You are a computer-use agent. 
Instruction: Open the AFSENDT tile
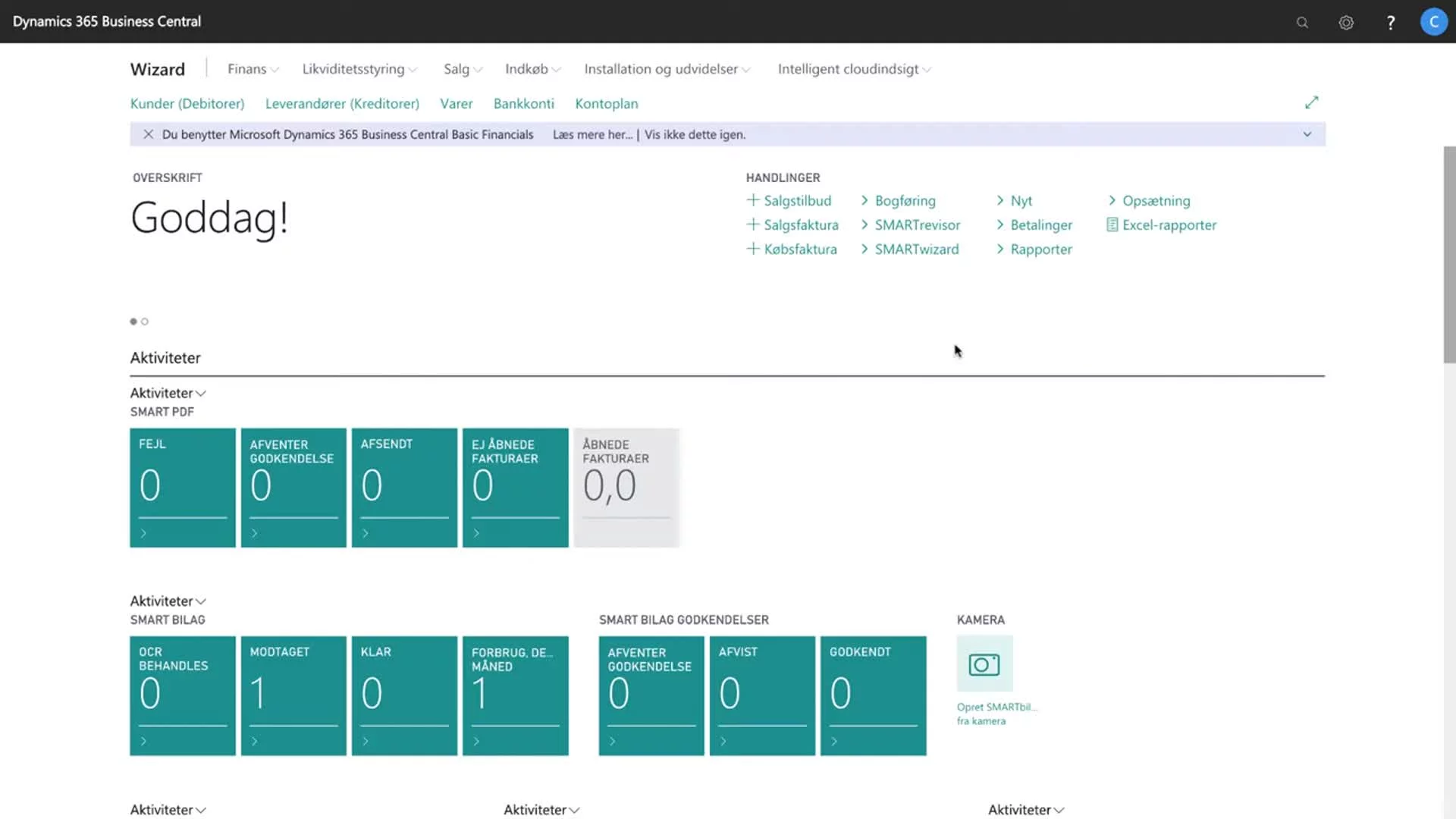tap(404, 488)
